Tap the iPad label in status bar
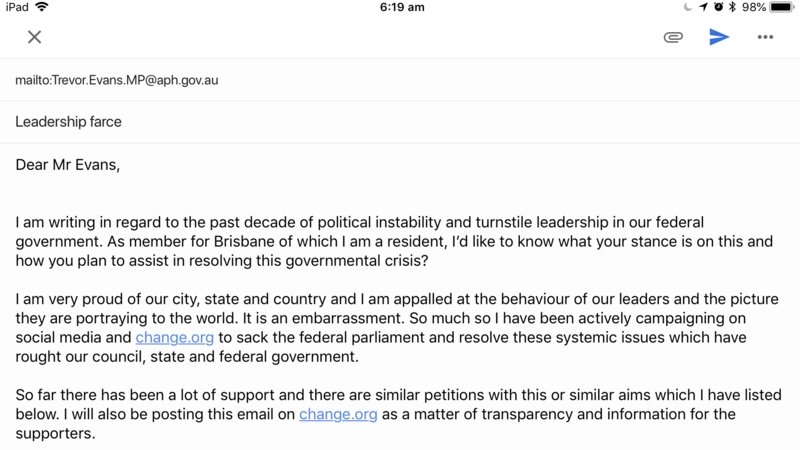 click(x=16, y=7)
